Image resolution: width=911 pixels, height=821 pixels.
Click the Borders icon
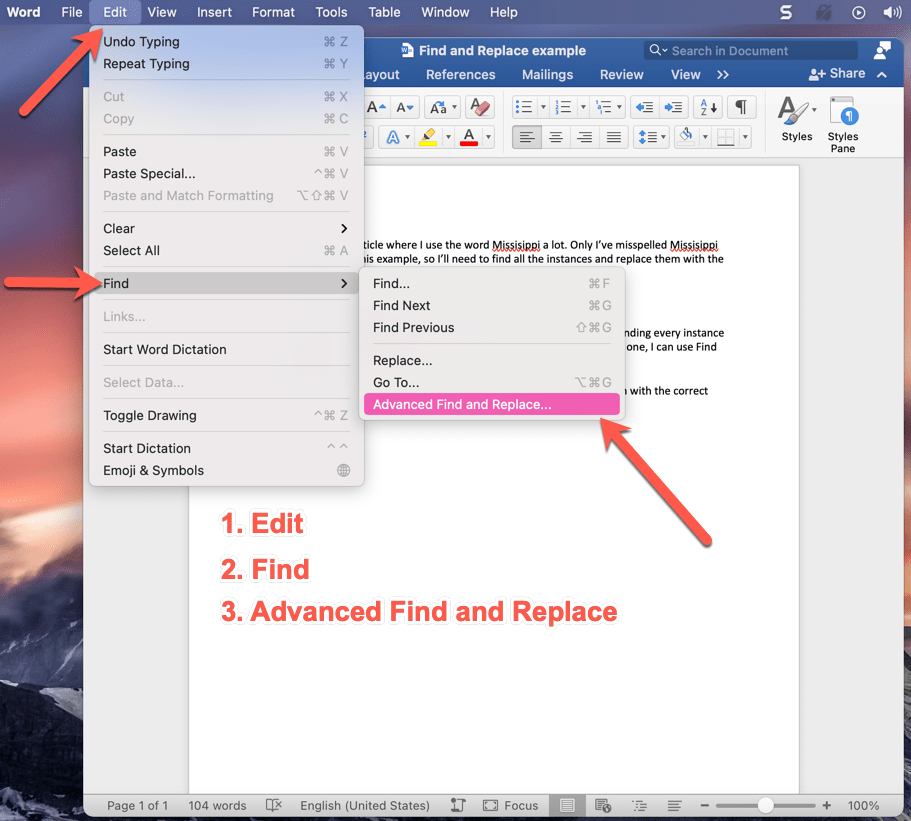pos(726,138)
